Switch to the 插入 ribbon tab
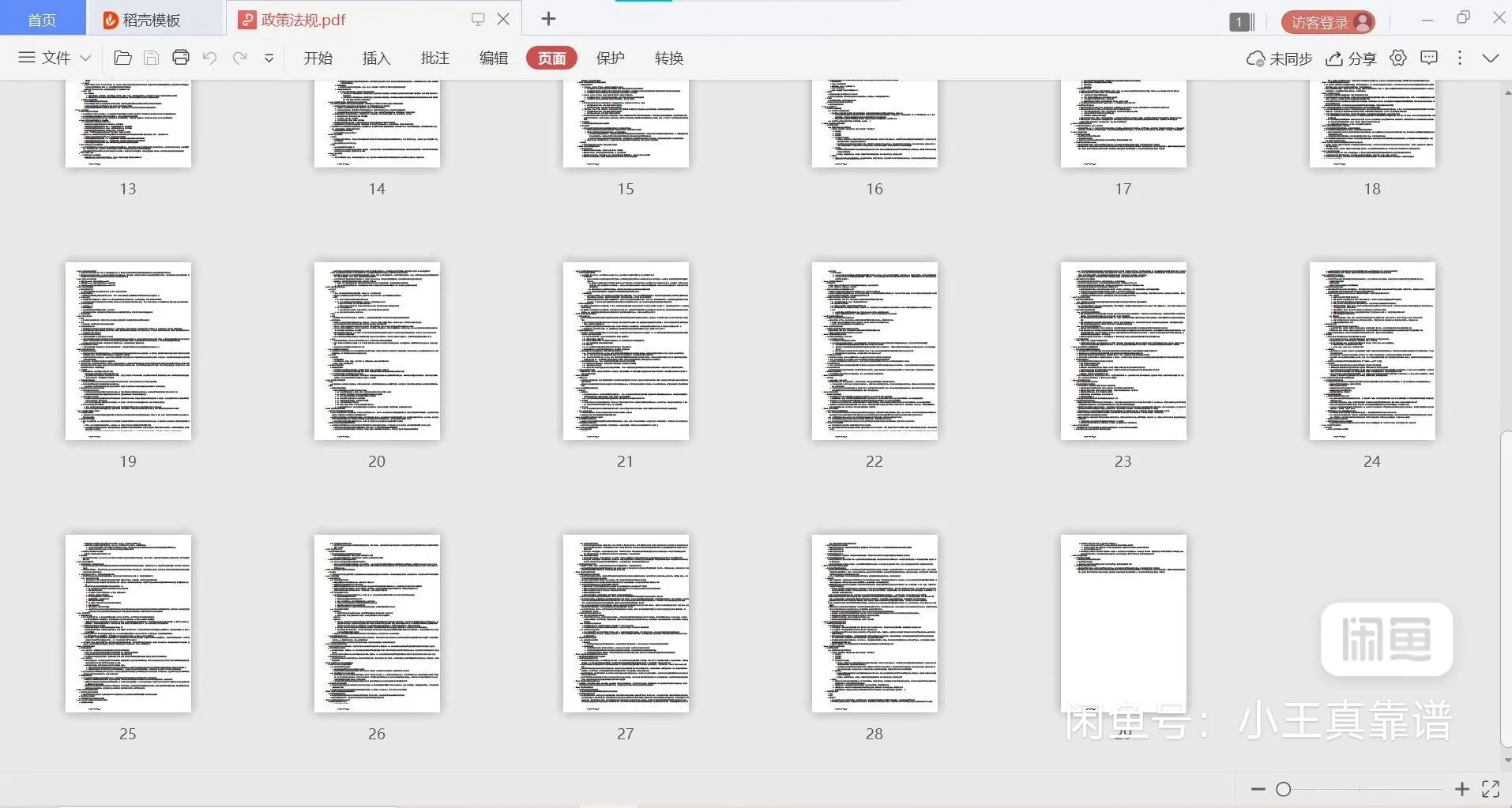Viewport: 1512px width, 808px height. point(377,58)
